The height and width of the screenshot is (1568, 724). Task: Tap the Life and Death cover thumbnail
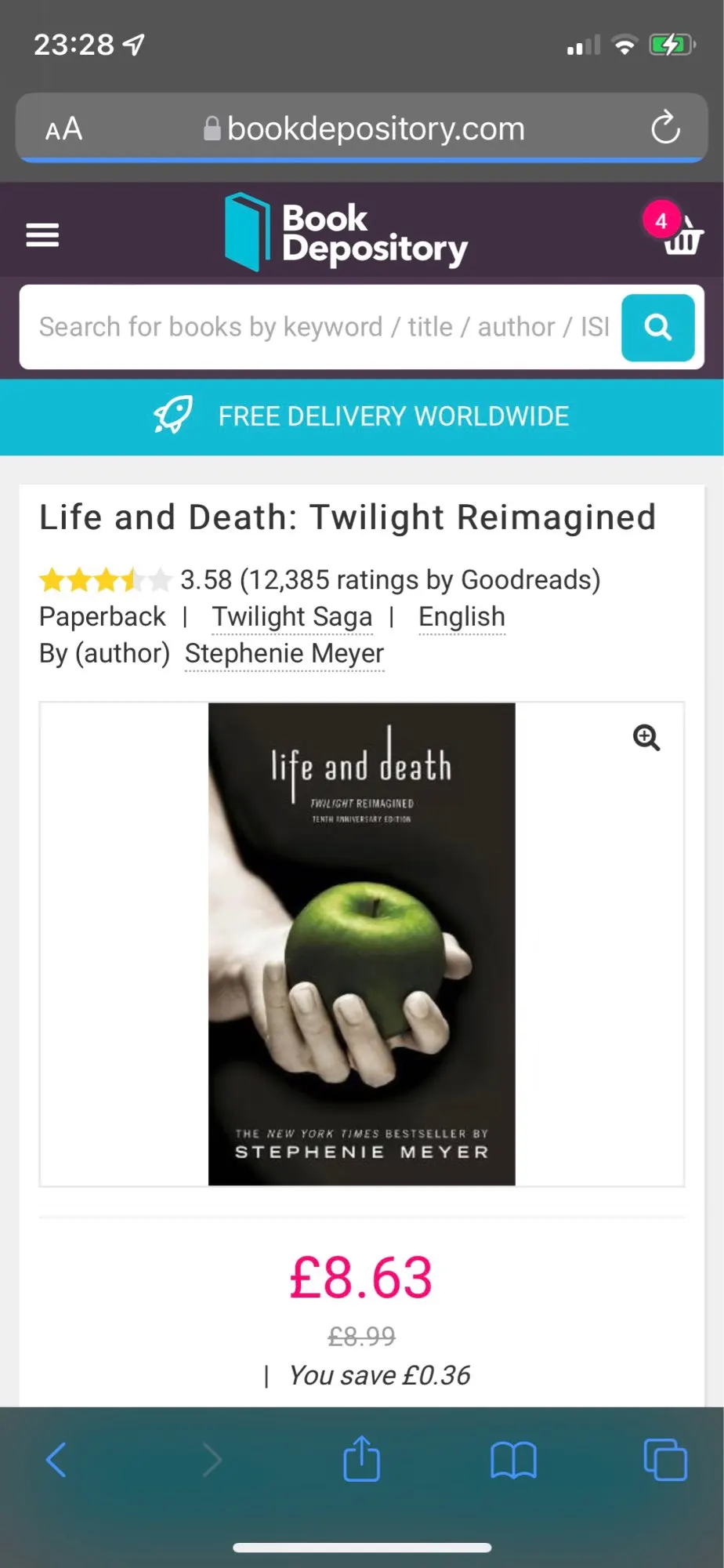[x=361, y=944]
